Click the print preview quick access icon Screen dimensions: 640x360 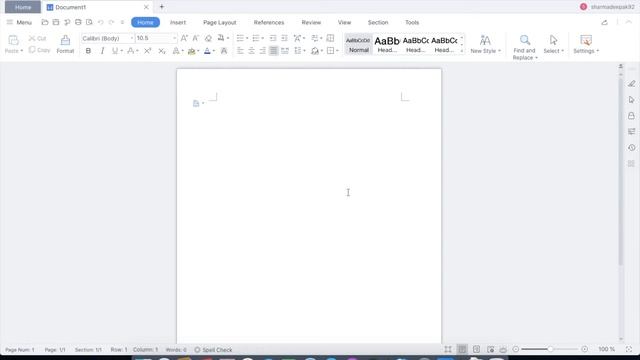(89, 22)
